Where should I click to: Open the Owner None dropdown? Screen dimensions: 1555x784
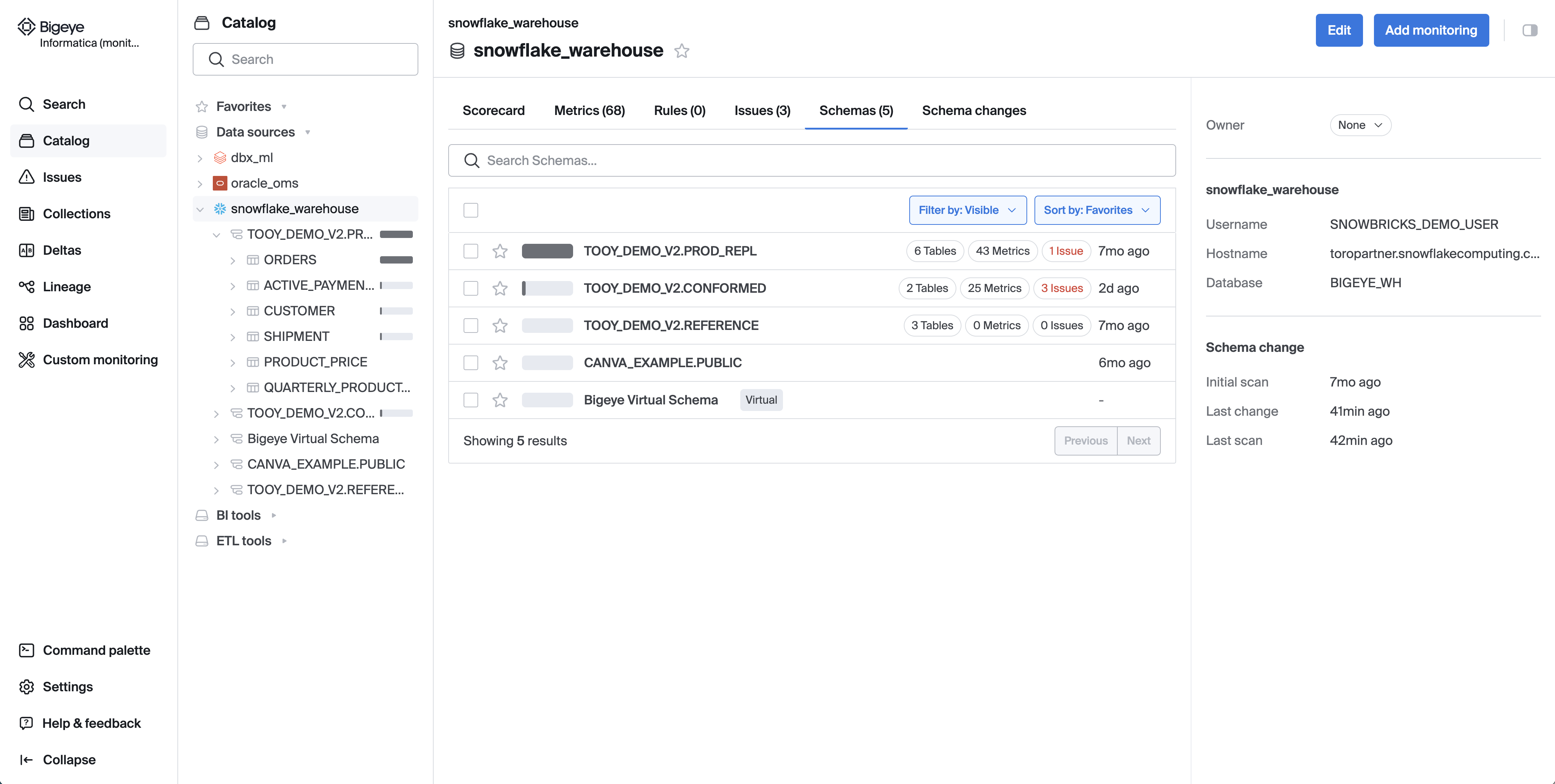[1361, 125]
